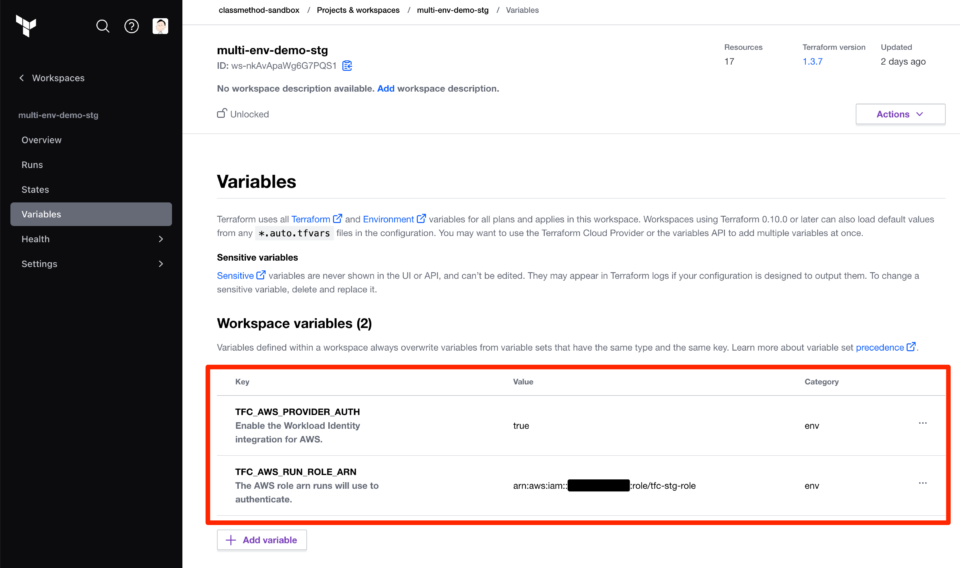Click the user avatar picture
The width and height of the screenshot is (960, 568).
pos(160,26)
